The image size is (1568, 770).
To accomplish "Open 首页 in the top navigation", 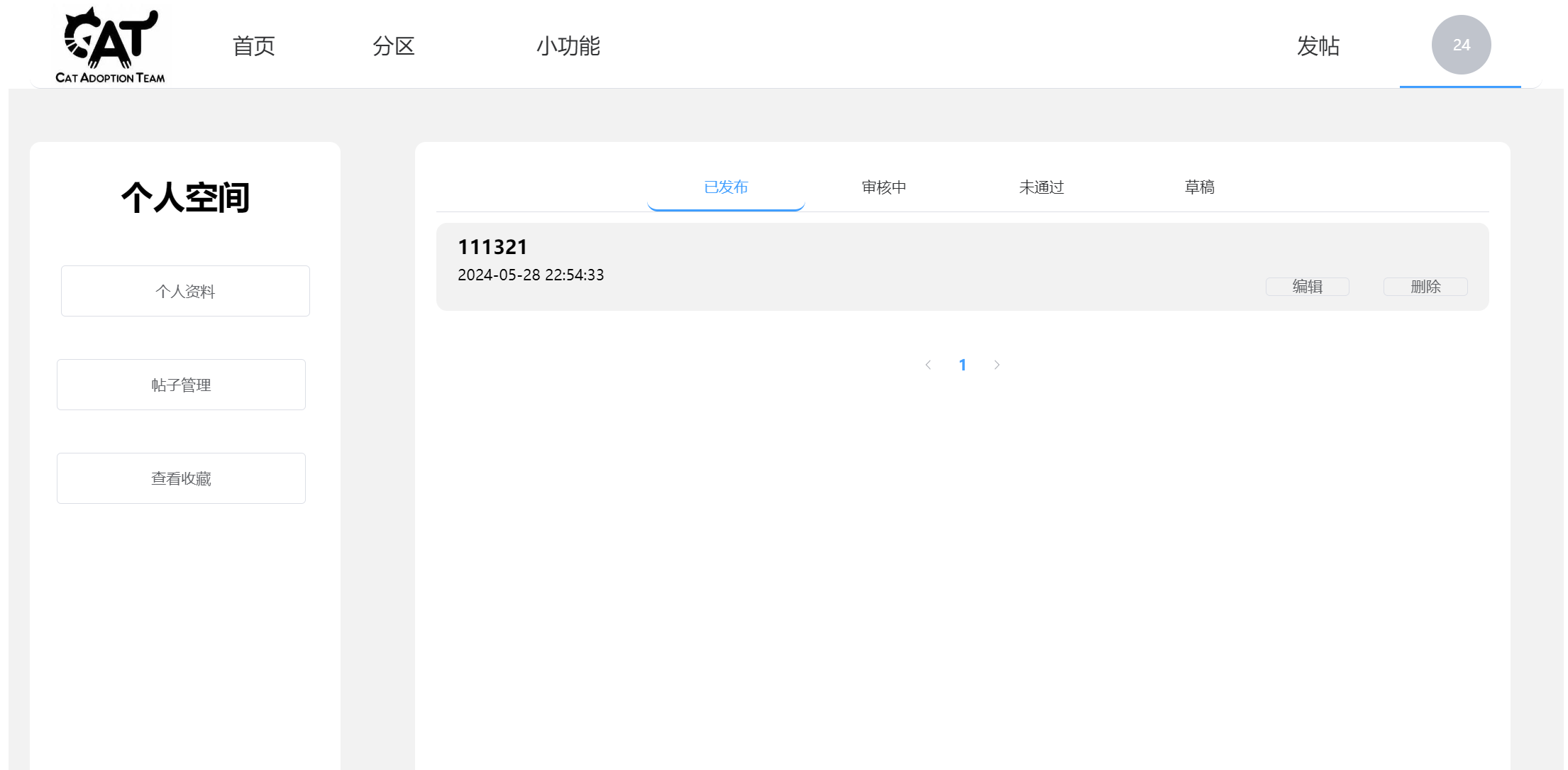I will (254, 46).
